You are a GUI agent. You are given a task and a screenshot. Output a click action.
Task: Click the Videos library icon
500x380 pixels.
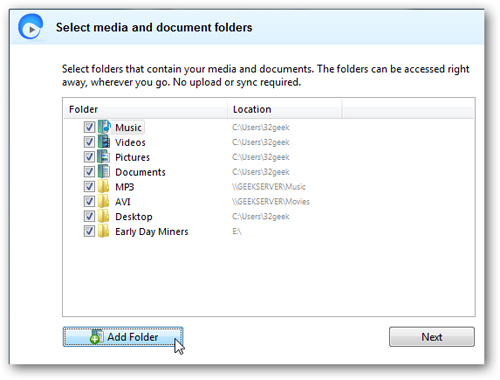[x=104, y=142]
